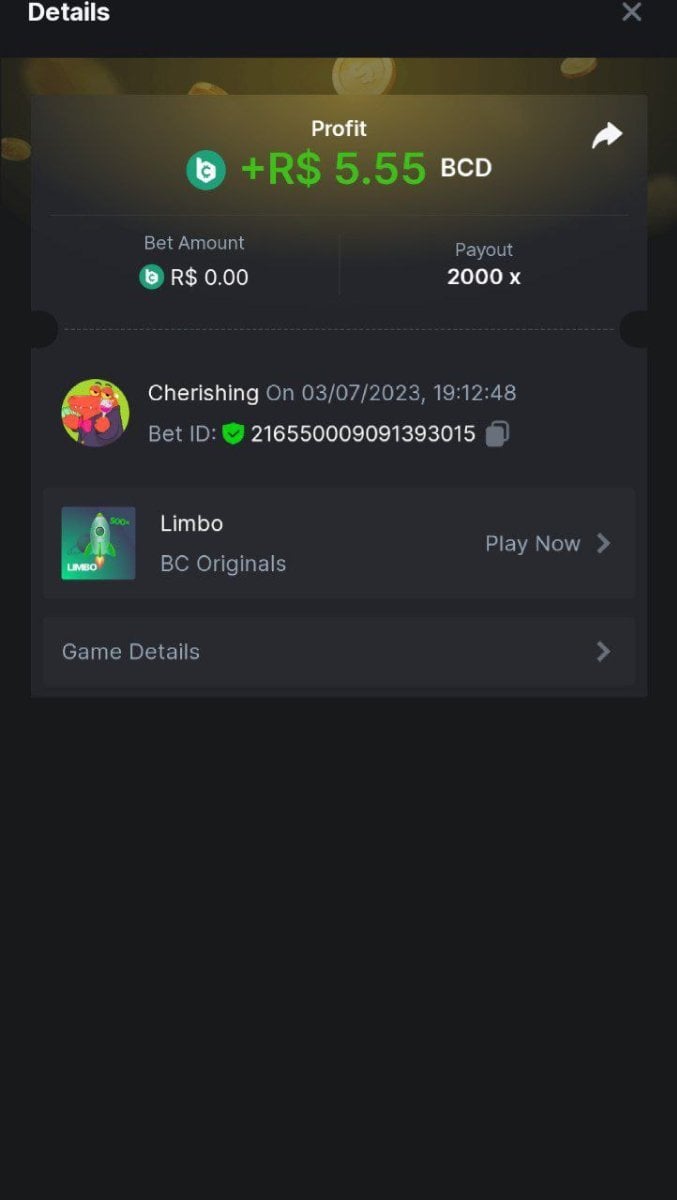Viewport: 677px width, 1200px height.
Task: Click the Bet ID number 216550009091393015
Action: [363, 434]
